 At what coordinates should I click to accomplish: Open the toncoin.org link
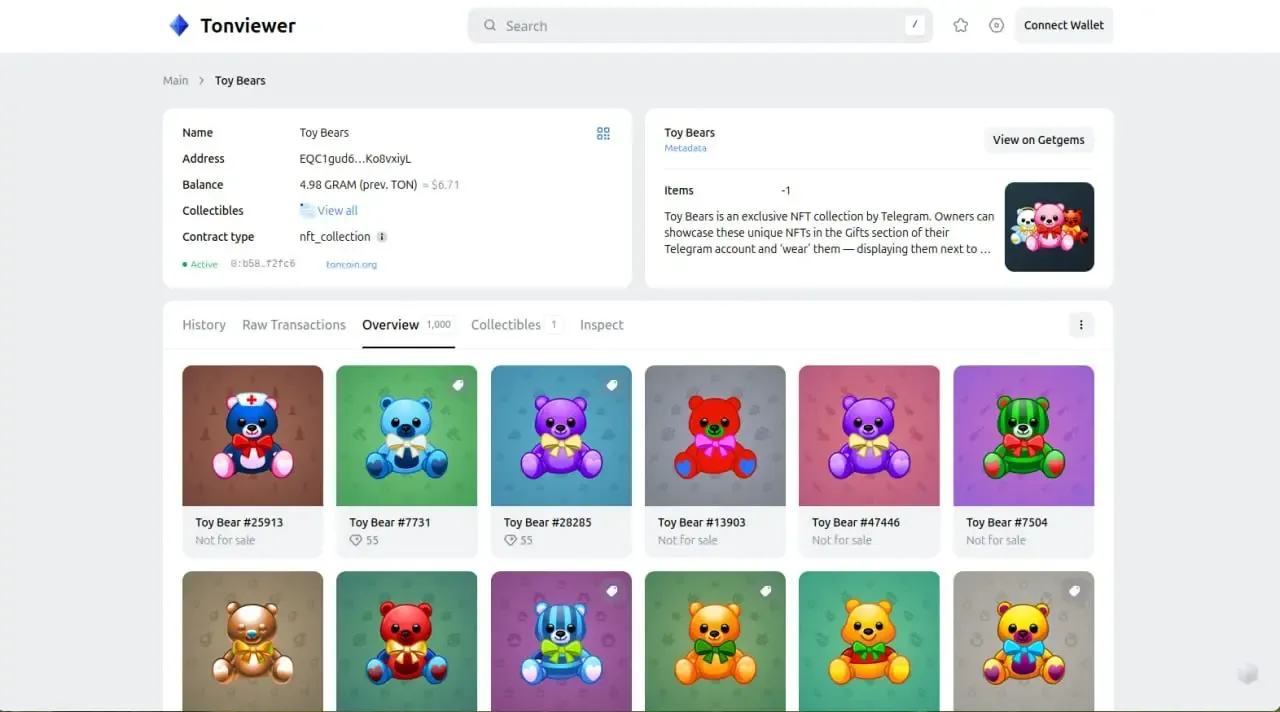[x=351, y=265]
